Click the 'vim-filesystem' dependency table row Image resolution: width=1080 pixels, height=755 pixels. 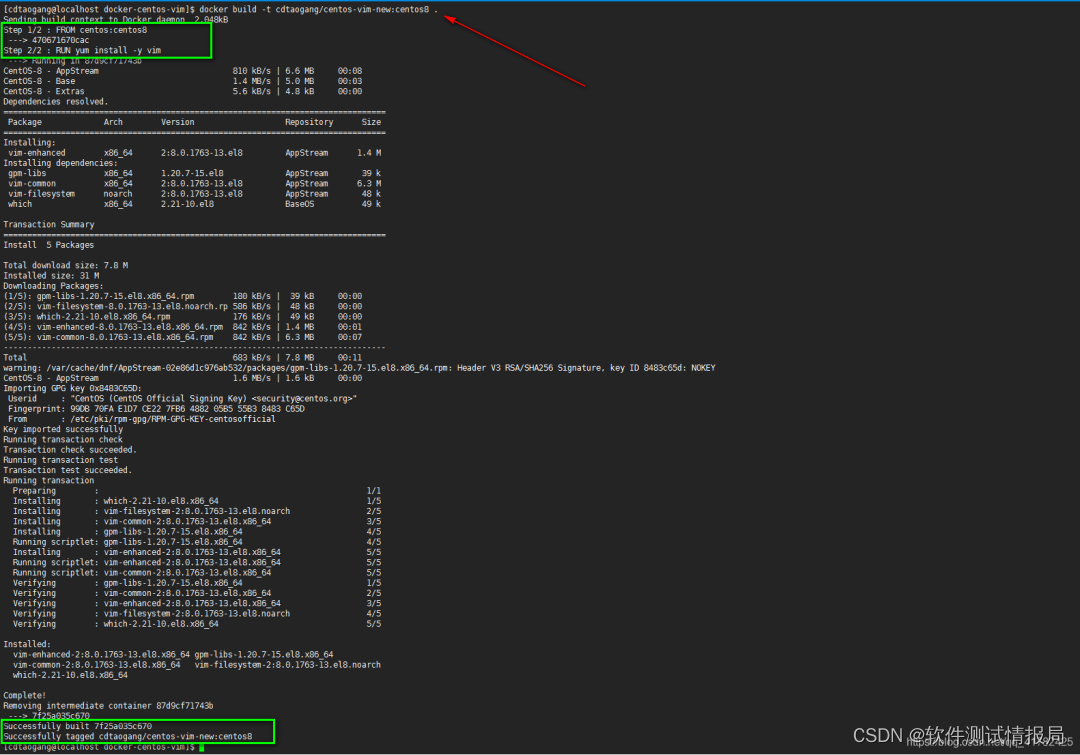(194, 194)
